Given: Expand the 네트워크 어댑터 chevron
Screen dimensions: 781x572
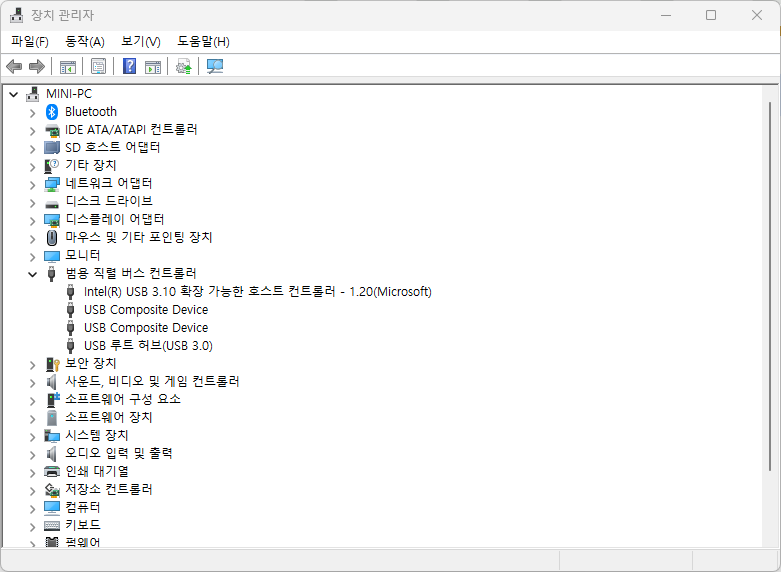Looking at the screenshot, I should (32, 185).
